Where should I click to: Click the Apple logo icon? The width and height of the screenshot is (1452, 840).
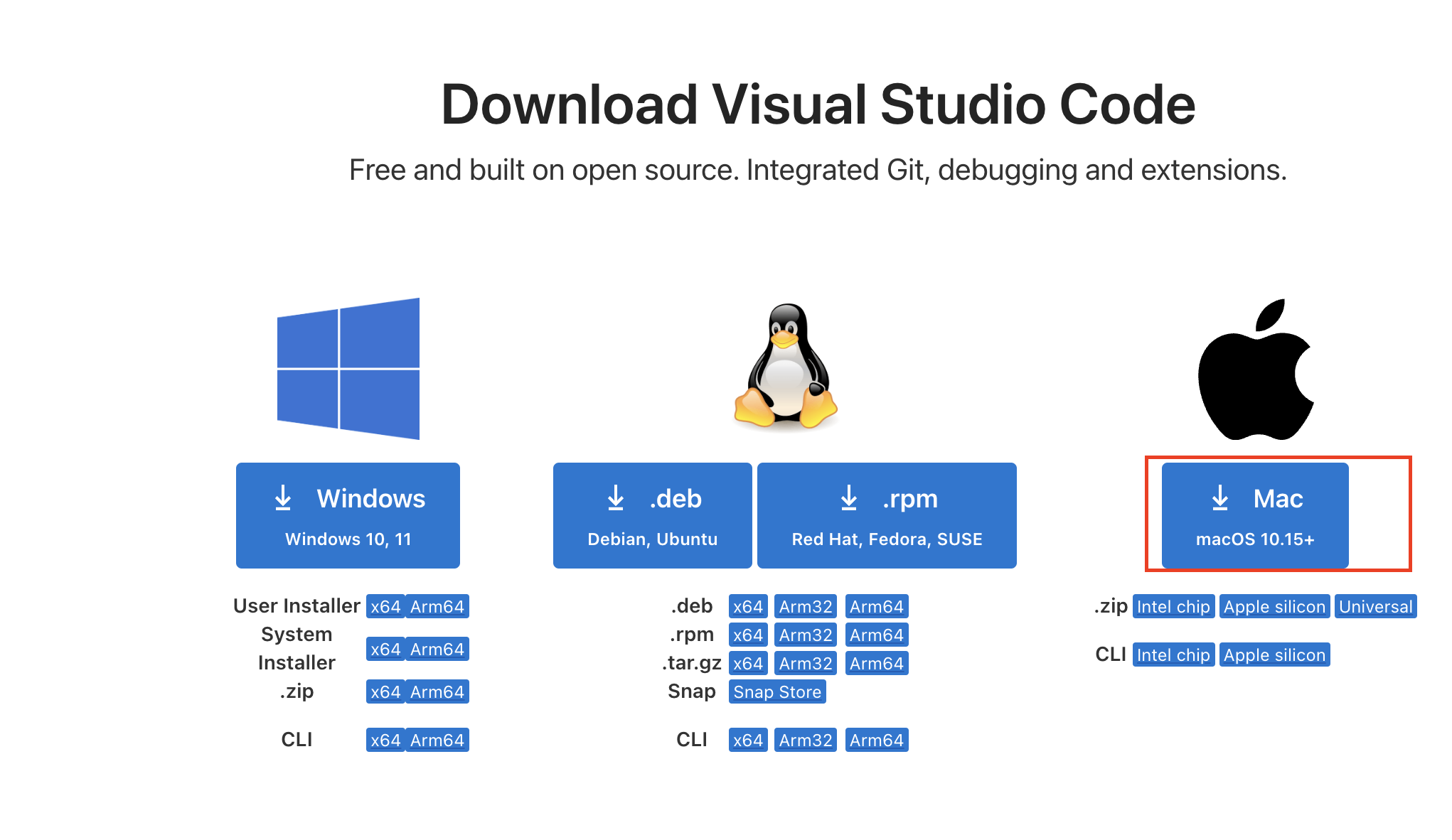pyautogui.click(x=1255, y=370)
